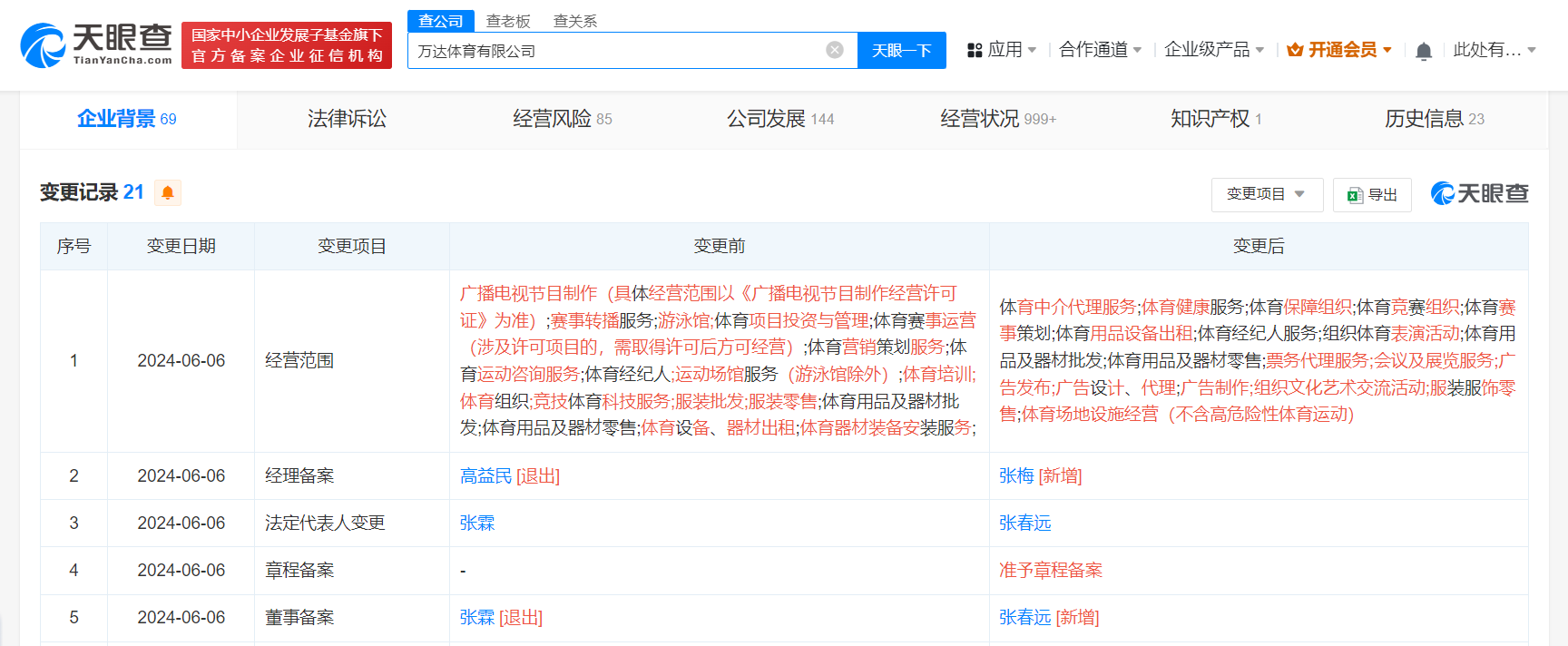Open notifications bell icon in header

(1424, 51)
